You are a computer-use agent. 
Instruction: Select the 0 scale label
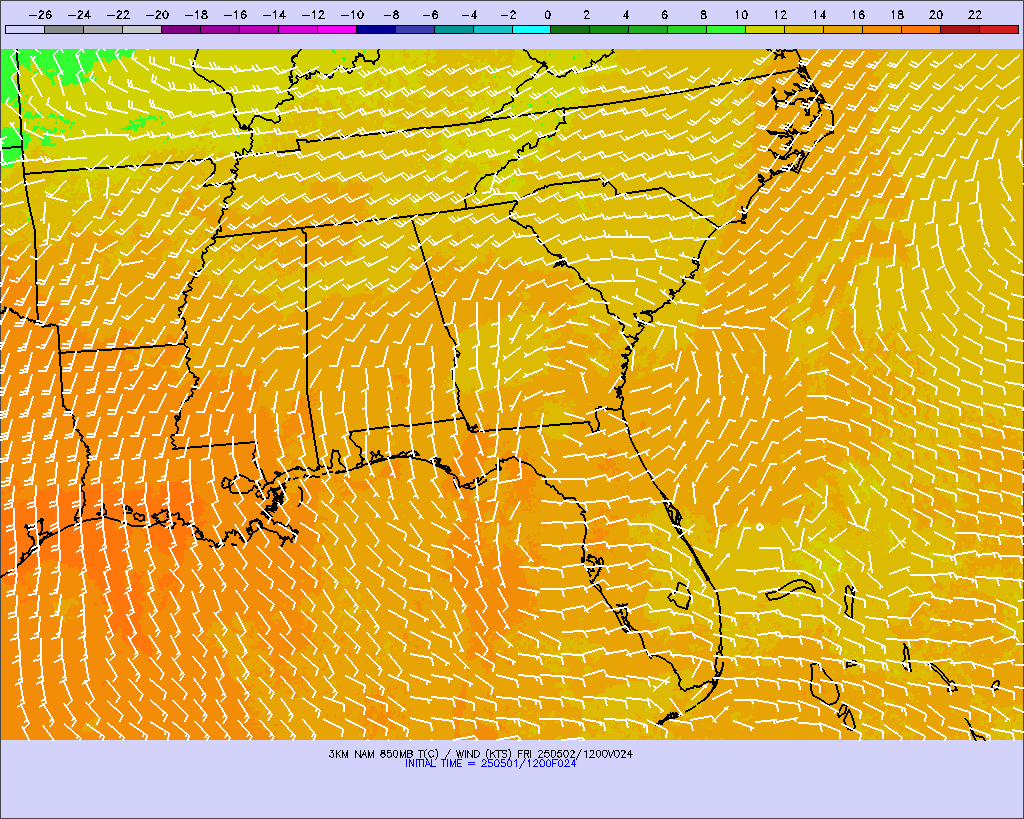click(x=548, y=15)
